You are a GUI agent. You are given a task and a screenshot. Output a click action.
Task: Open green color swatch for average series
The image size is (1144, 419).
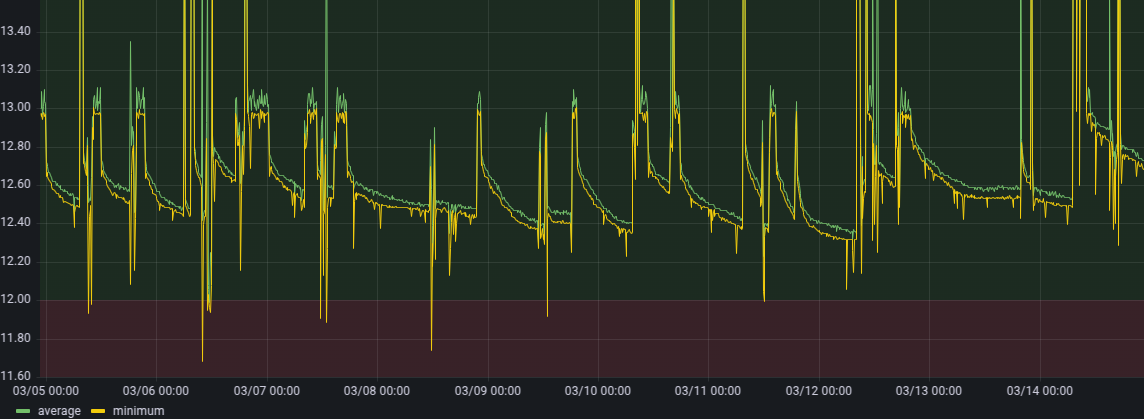(x=24, y=411)
